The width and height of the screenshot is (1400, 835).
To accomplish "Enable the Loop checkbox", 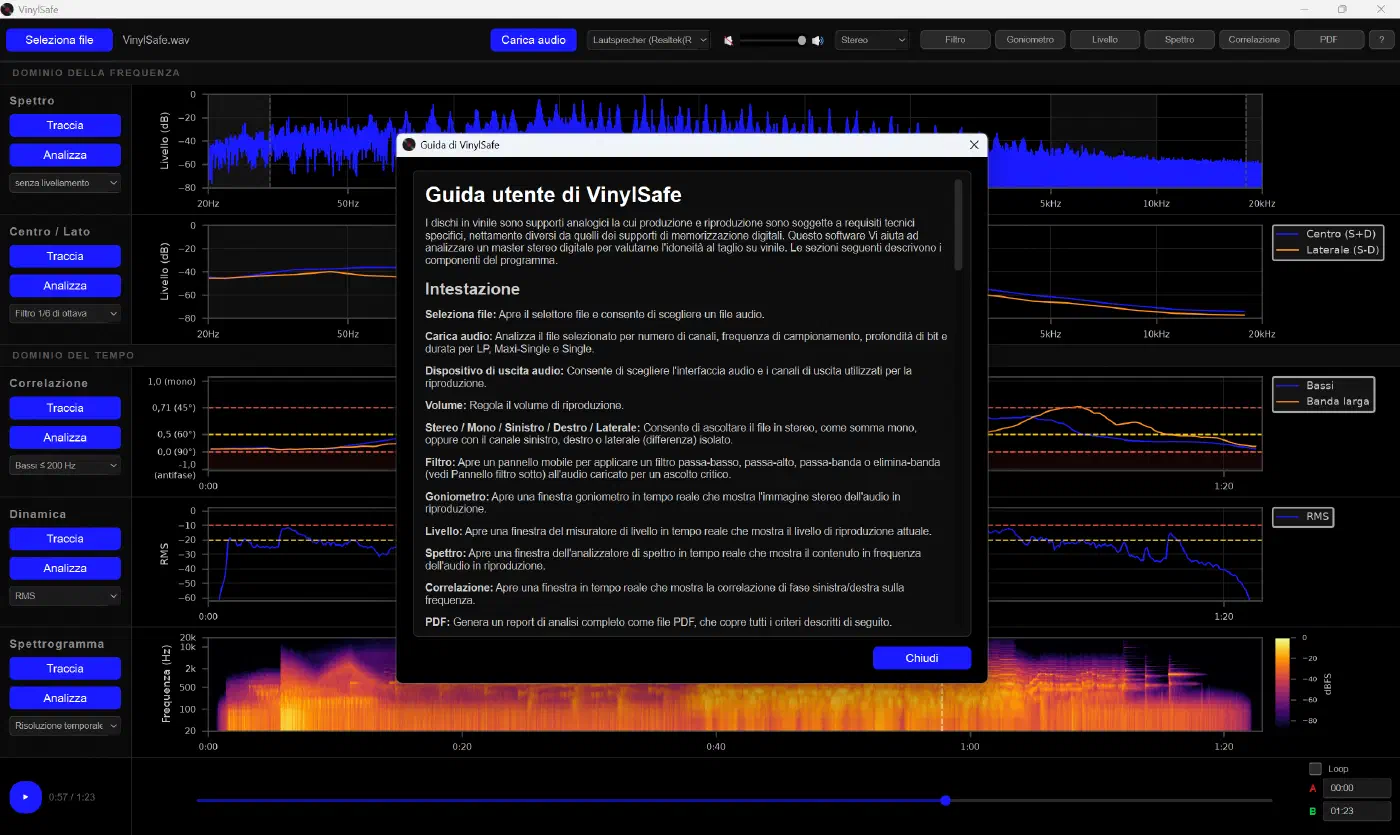I will 1315,769.
